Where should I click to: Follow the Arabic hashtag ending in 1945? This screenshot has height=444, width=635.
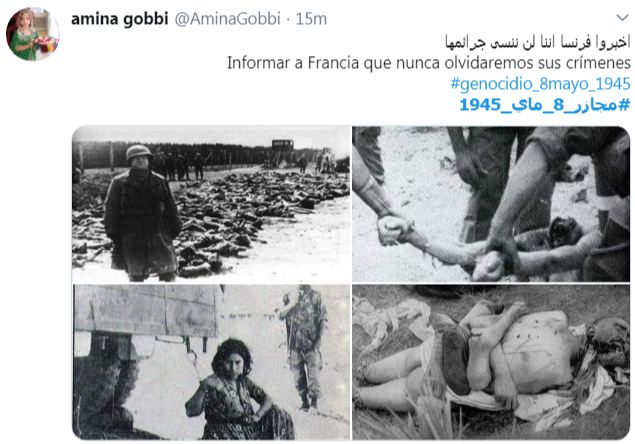coord(545,105)
